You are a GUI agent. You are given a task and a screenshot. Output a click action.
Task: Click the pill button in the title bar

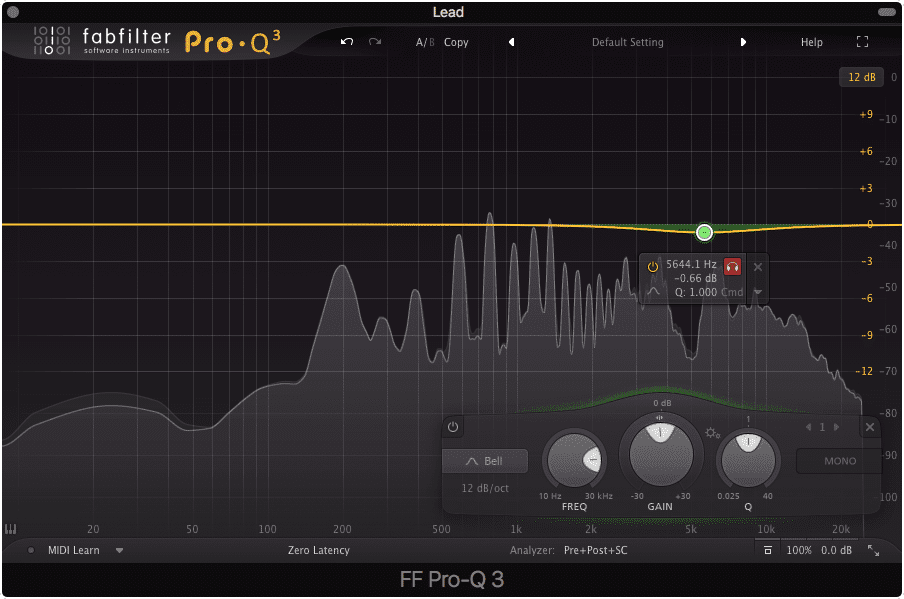(x=886, y=12)
